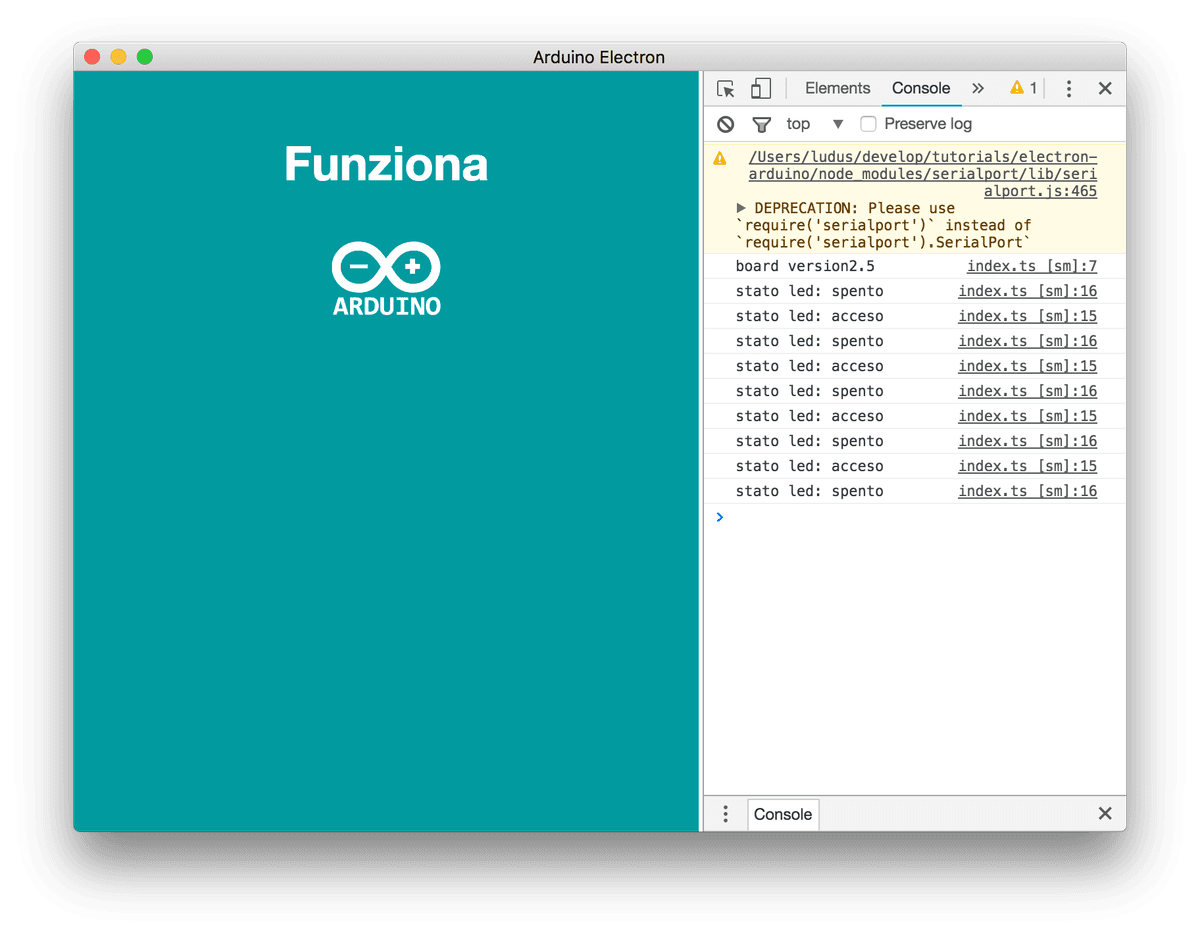Focus the console prompt input line
Screen dimensions: 1200x937
click(915, 517)
